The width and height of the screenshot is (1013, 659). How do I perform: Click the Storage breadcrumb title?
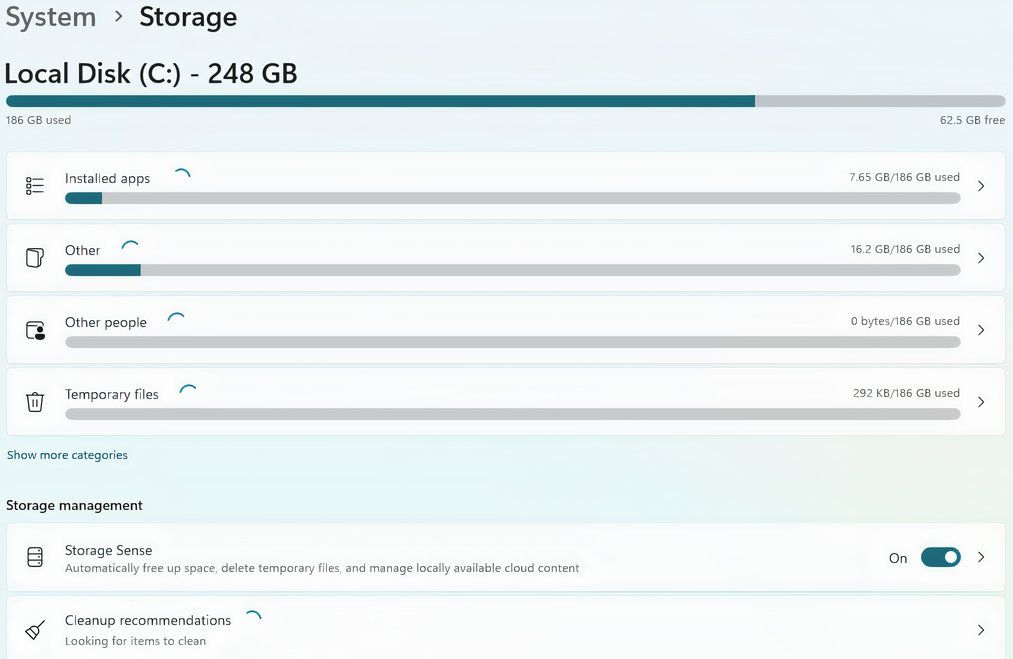click(x=188, y=17)
